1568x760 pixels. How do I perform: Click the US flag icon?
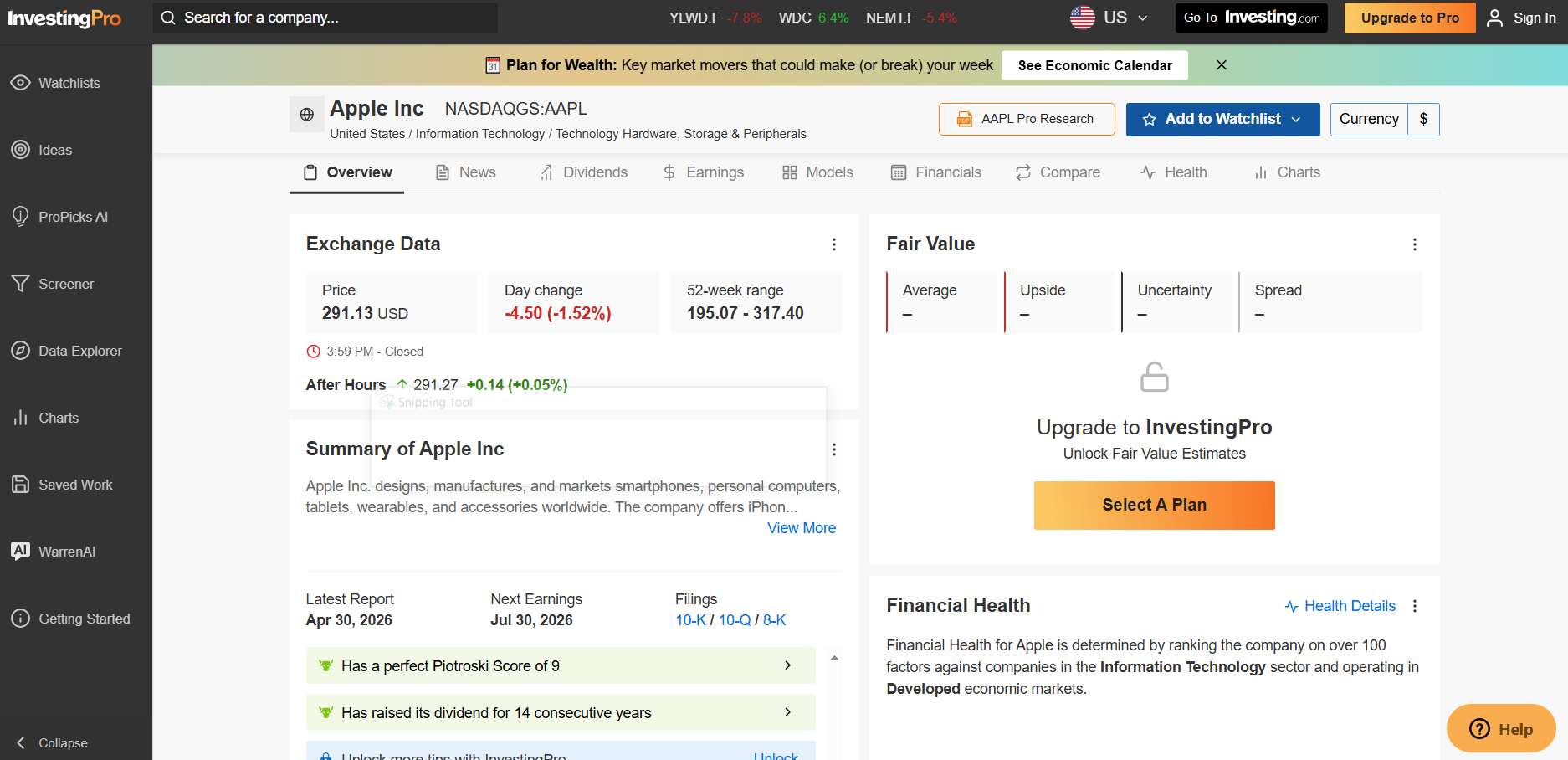1083,18
